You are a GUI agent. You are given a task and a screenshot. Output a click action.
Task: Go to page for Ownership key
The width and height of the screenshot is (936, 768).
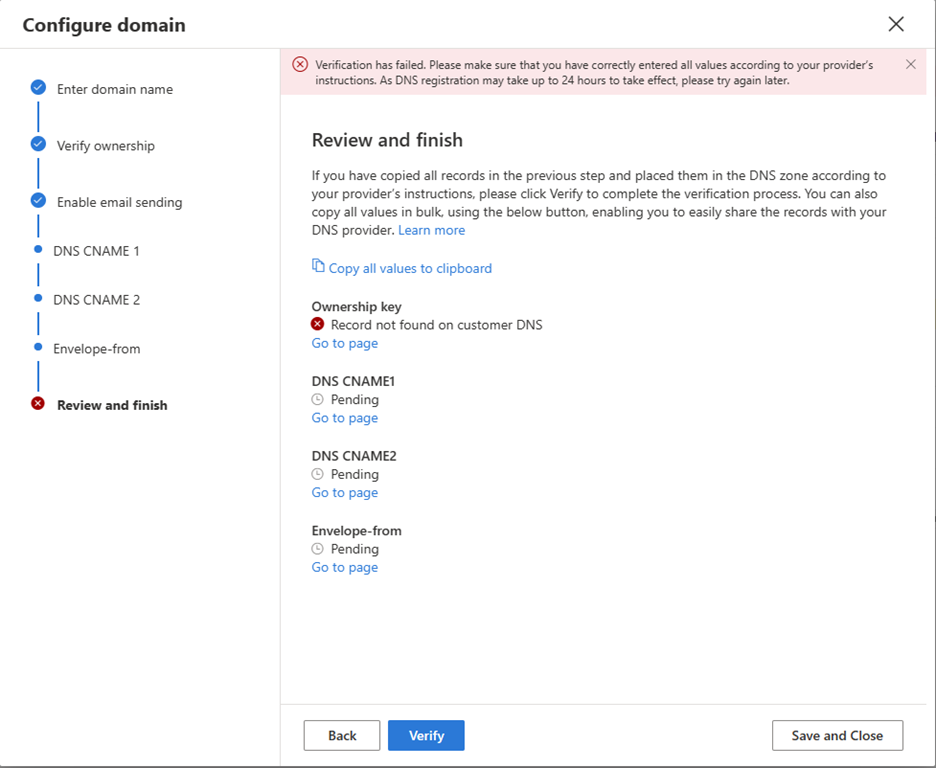point(345,343)
